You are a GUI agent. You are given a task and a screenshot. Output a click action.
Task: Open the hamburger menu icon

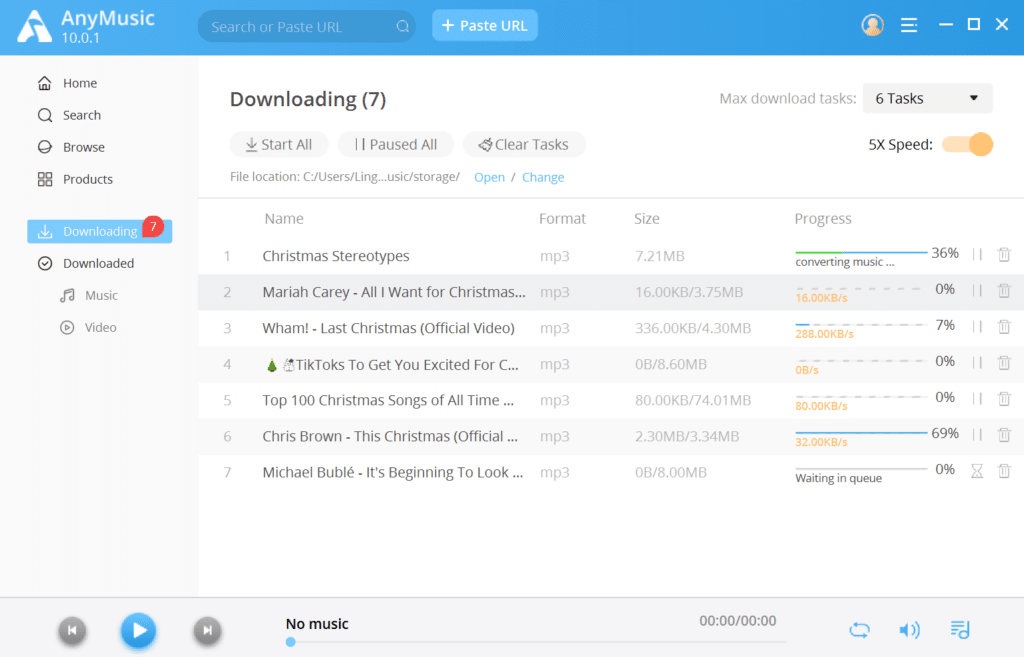909,25
